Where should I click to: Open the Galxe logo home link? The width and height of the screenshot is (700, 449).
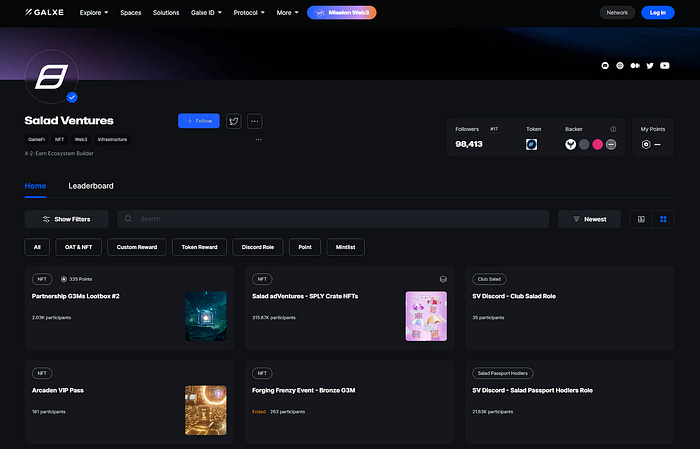[44, 12]
